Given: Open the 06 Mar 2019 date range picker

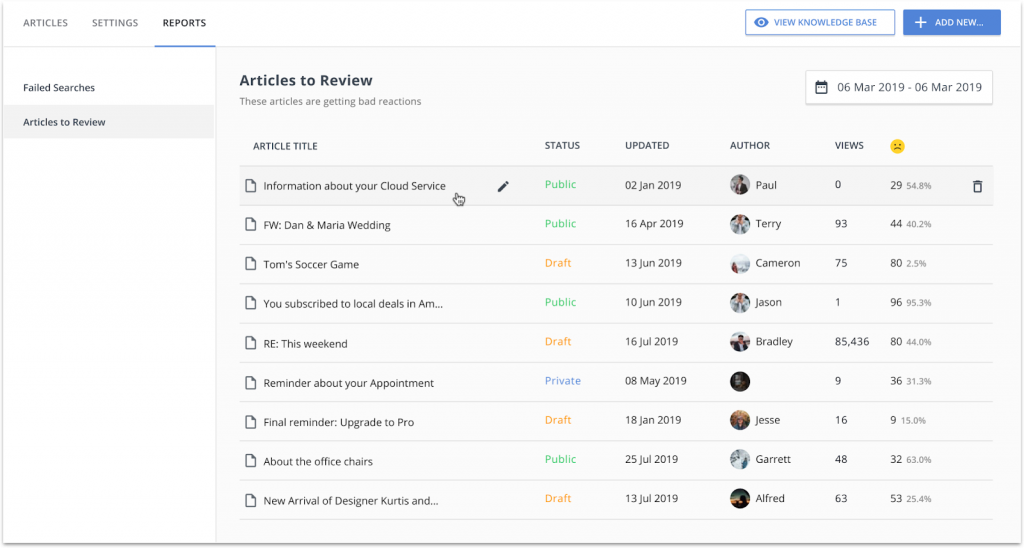Looking at the screenshot, I should 899,87.
